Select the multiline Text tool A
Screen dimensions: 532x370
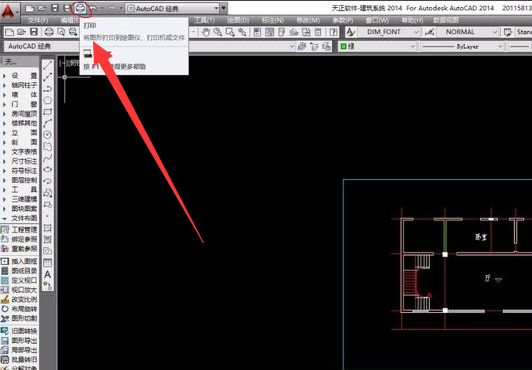[48, 274]
